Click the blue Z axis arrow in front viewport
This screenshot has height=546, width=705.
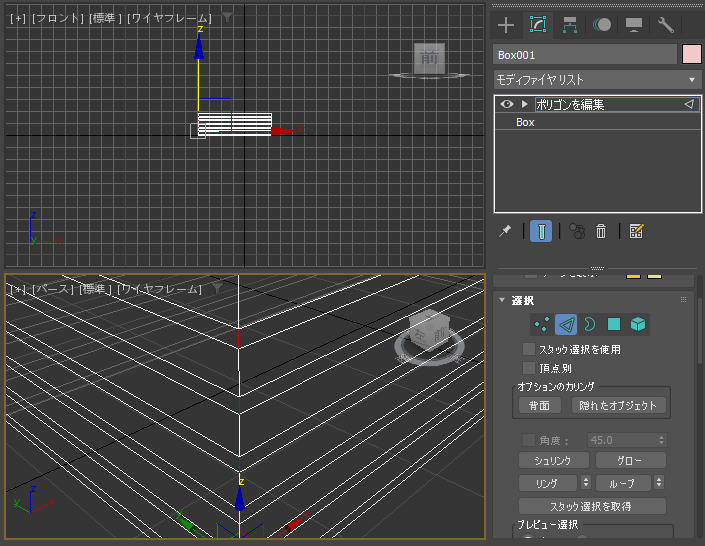[199, 47]
